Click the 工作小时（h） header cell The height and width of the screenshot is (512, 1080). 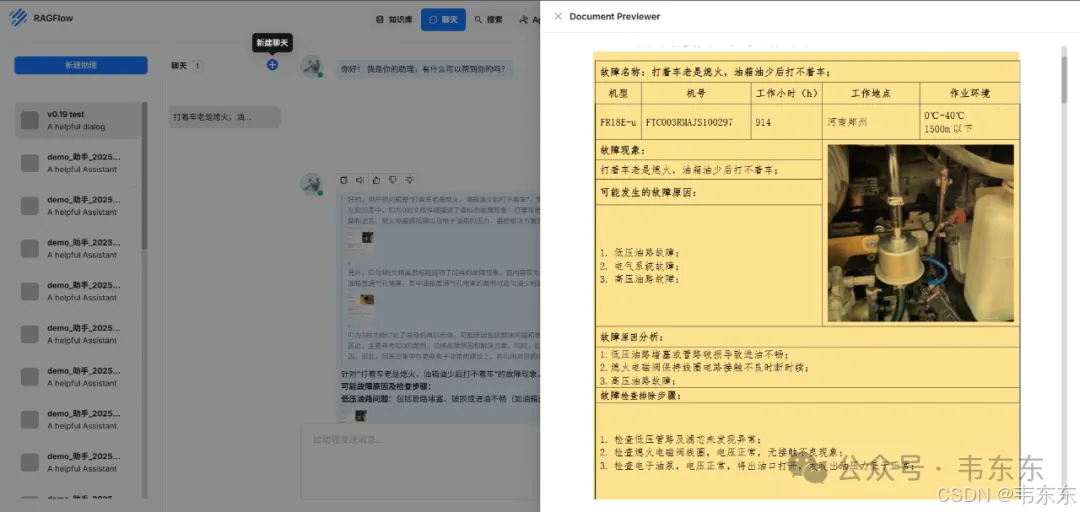787,93
